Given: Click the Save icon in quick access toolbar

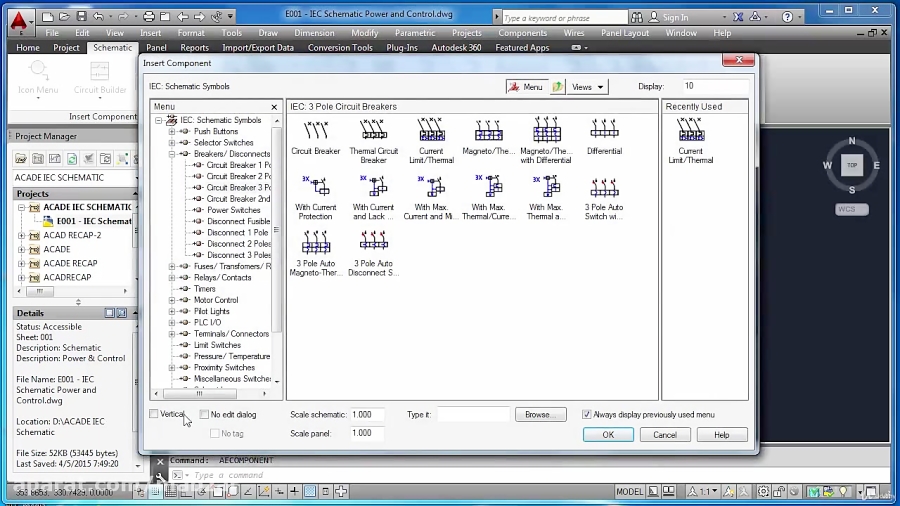Looking at the screenshot, I should (x=82, y=17).
